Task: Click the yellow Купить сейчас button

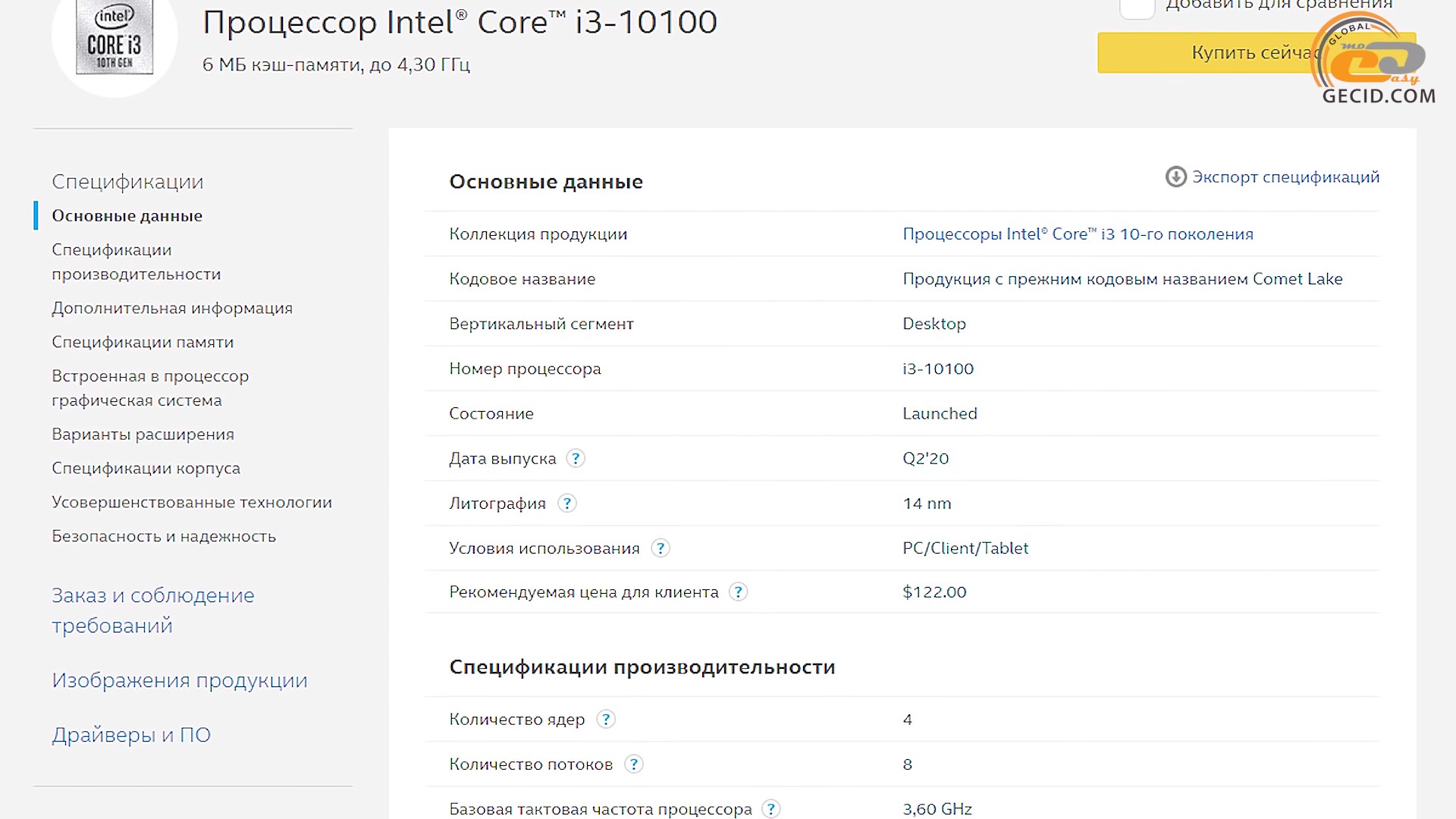Action: pyautogui.click(x=1257, y=52)
